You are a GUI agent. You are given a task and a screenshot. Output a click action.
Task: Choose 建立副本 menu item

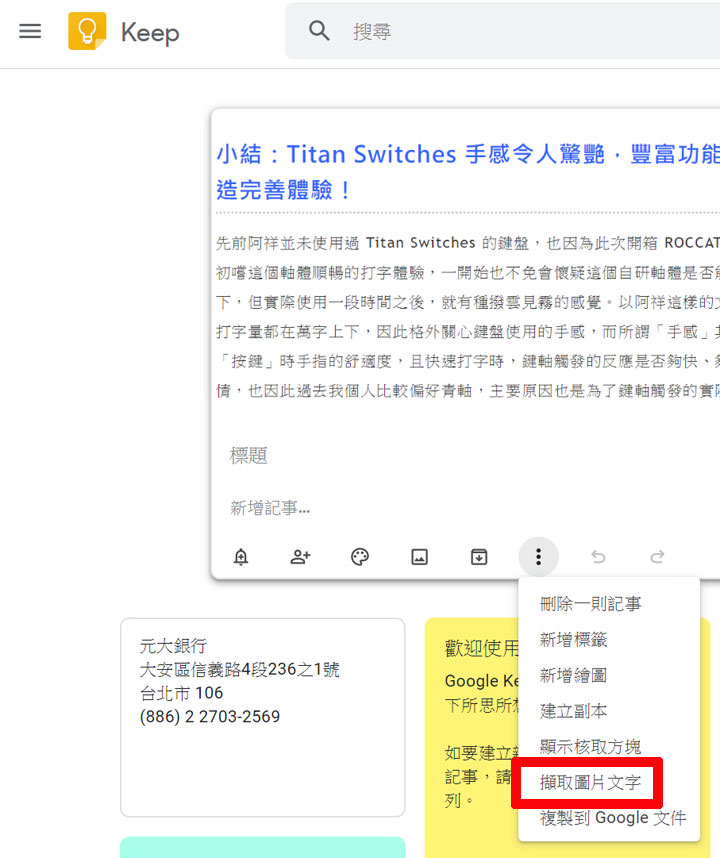click(609, 711)
